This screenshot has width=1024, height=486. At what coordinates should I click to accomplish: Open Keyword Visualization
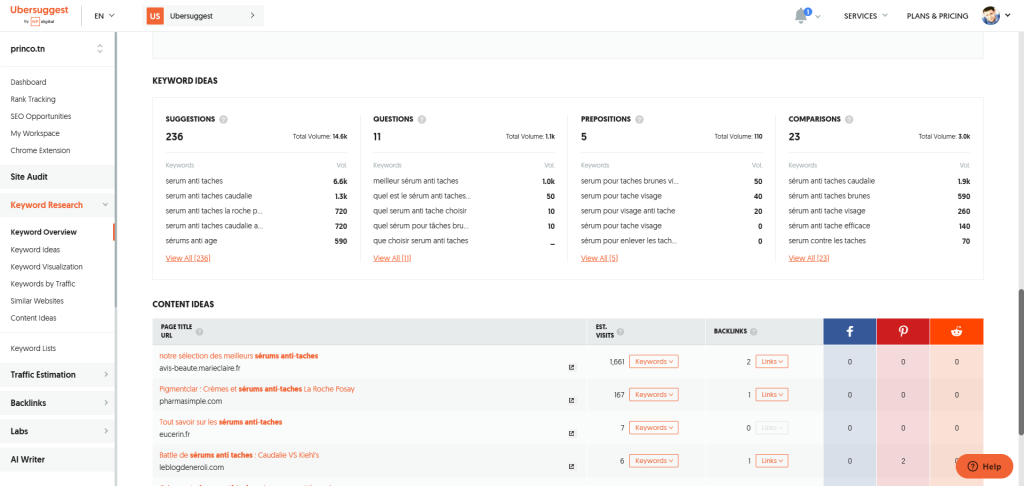(46, 267)
